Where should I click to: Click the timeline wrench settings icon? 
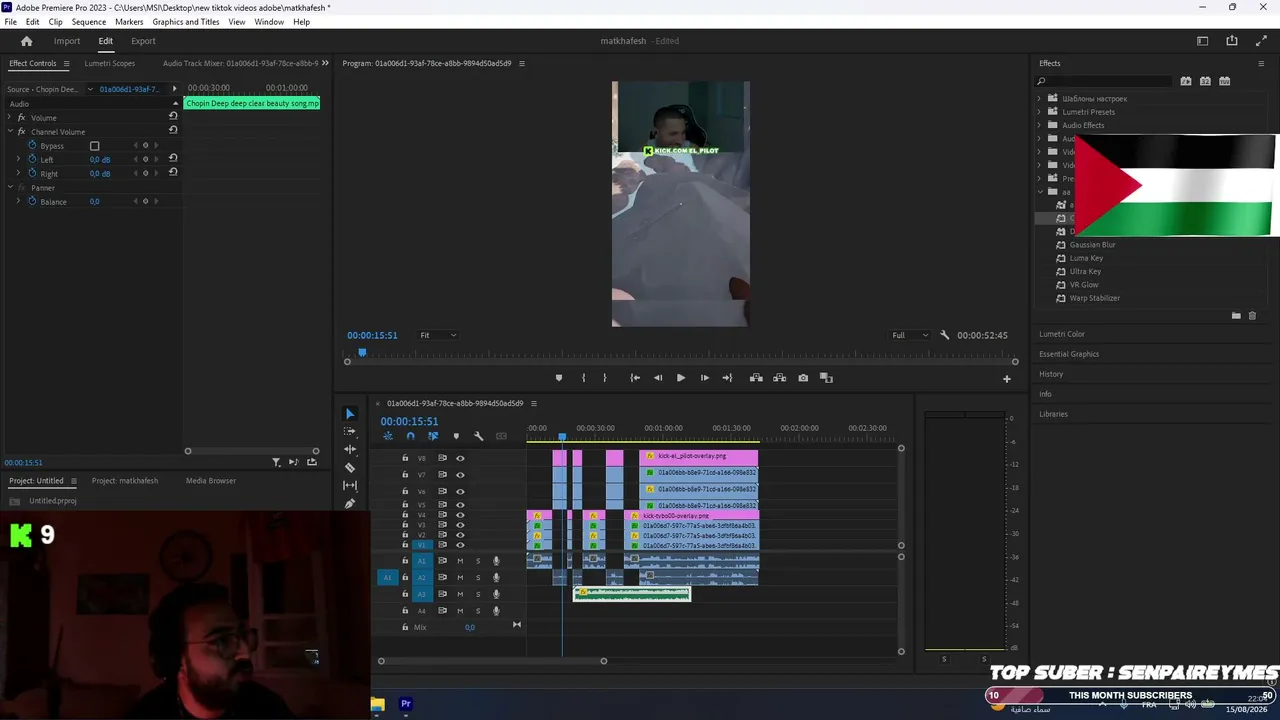[x=478, y=436]
